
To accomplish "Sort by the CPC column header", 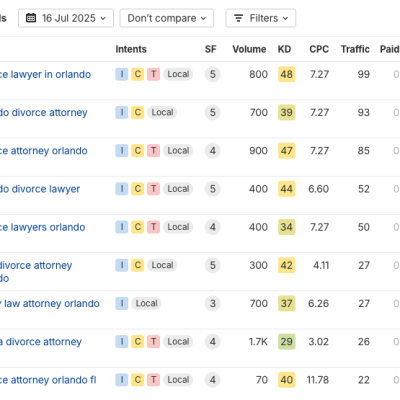I will [x=319, y=49].
